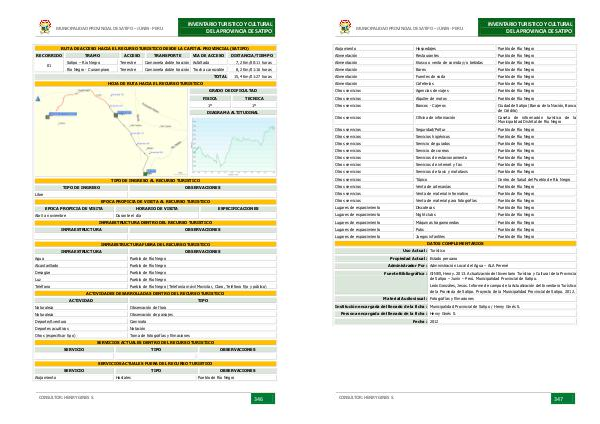Image resolution: width=600 pixels, height=424 pixels.
Task: Click the 'DISTANCIA/TIEMPO' column header
Action: click(252, 55)
